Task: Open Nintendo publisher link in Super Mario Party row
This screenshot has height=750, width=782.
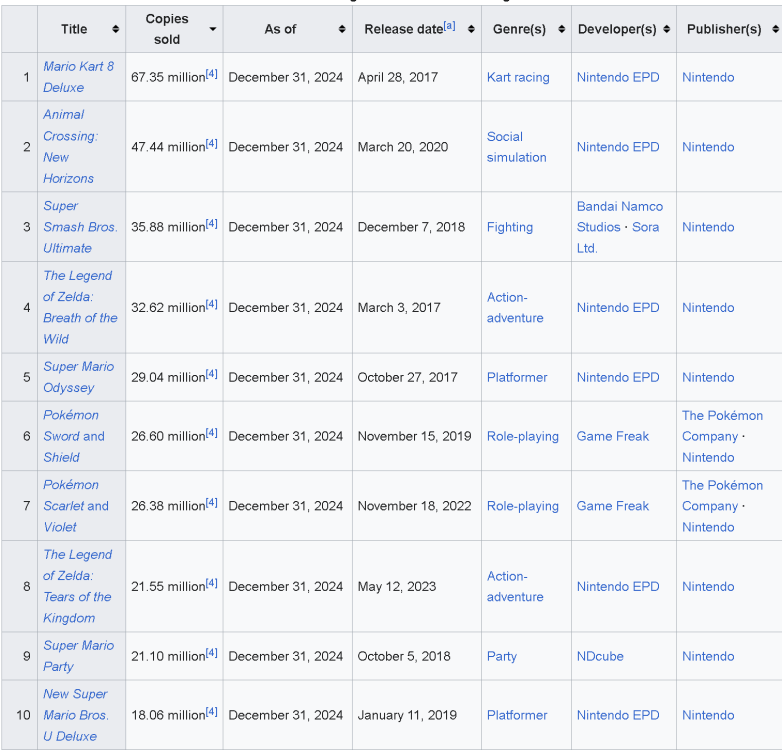Action: click(708, 656)
